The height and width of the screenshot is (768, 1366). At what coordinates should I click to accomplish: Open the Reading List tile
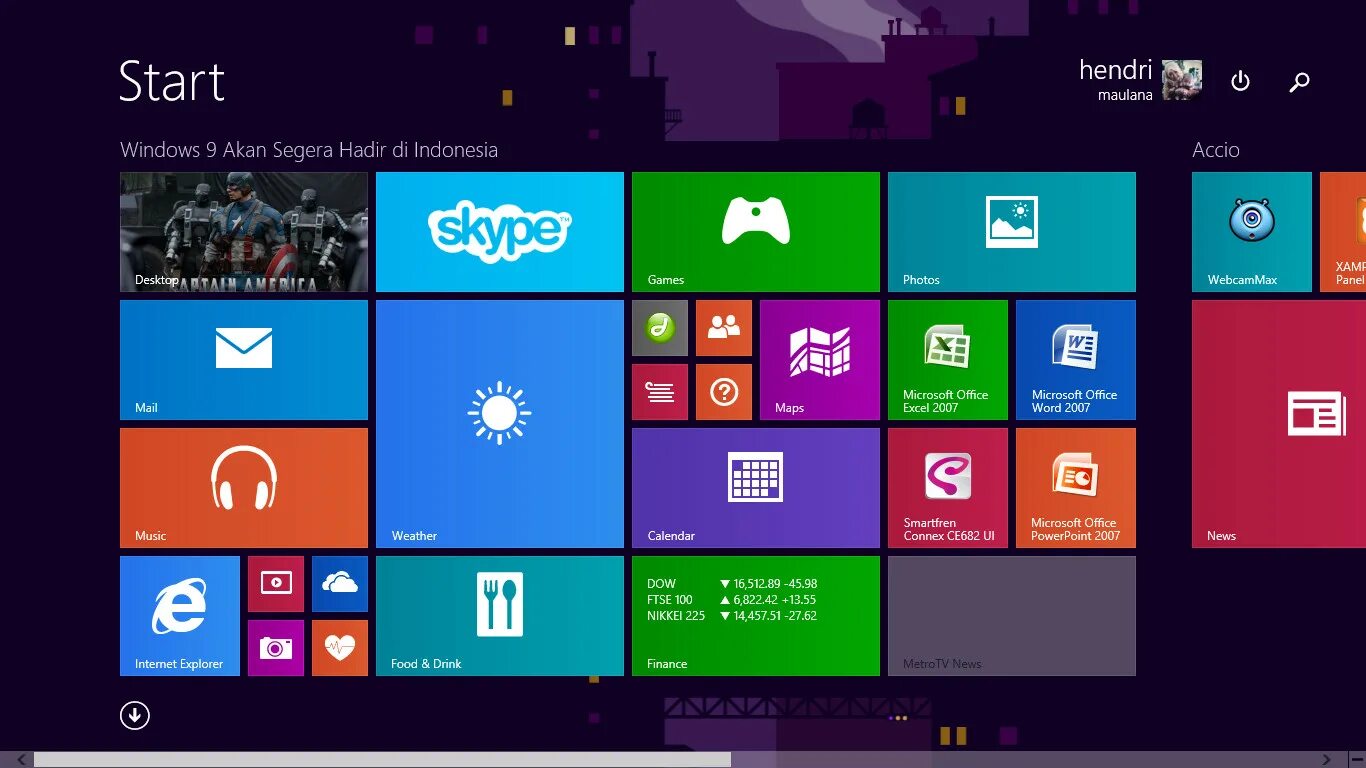pos(659,392)
